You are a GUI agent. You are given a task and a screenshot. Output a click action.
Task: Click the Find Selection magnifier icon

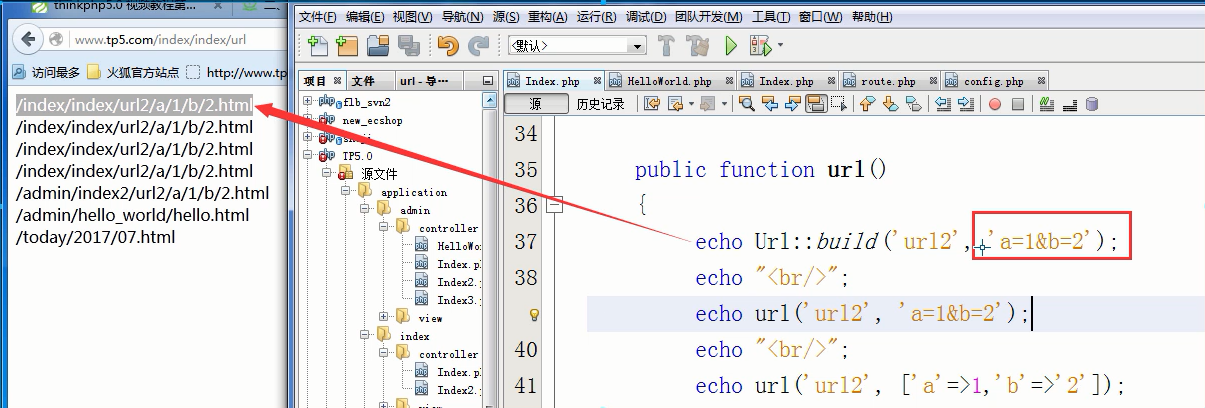(747, 103)
